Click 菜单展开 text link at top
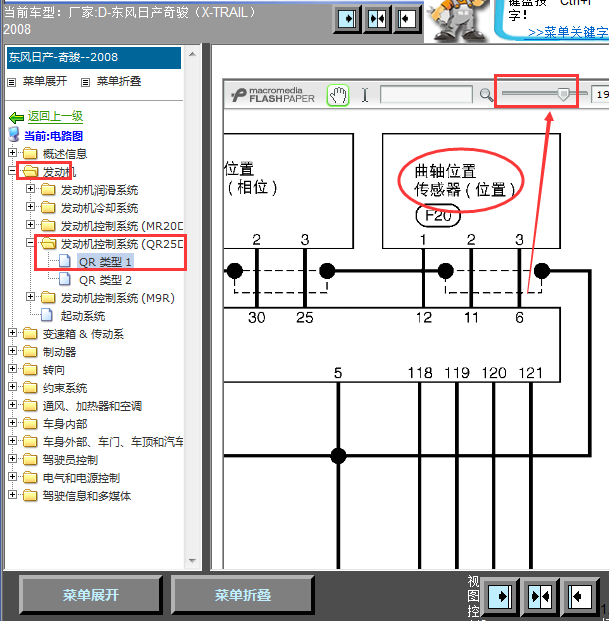 [x=45, y=81]
